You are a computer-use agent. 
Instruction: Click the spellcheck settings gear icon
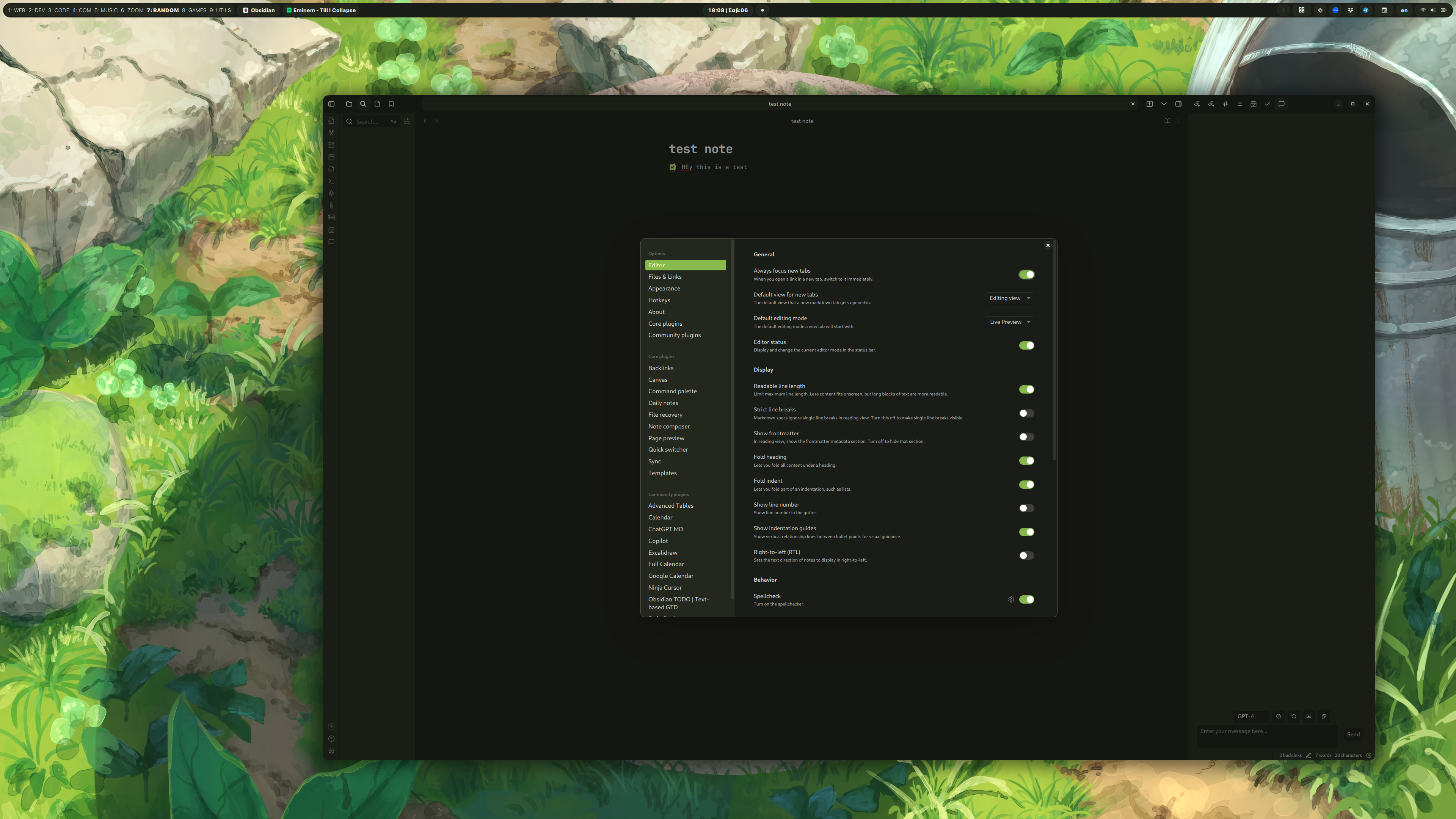[1010, 600]
